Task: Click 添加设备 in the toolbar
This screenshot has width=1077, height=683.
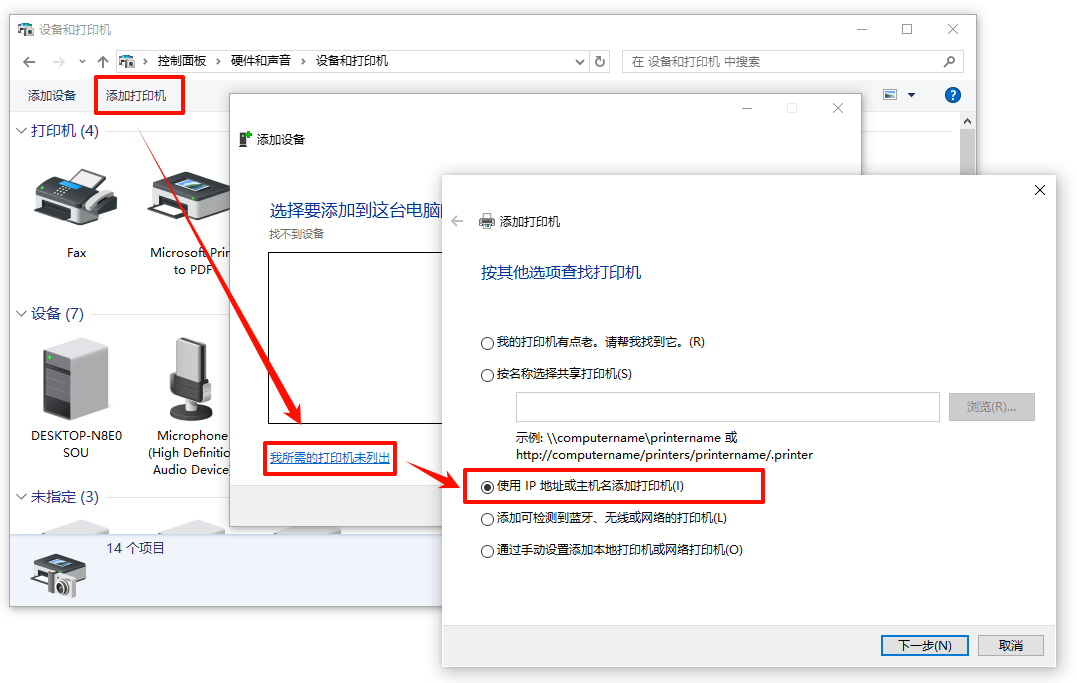Action: tap(52, 96)
